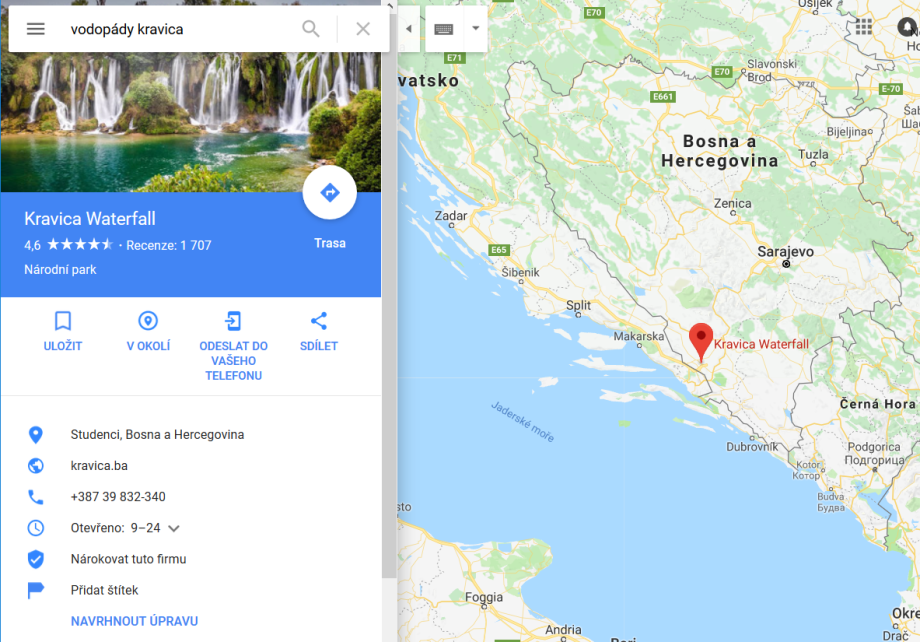Save place with Uložit bookmark icon
Image resolution: width=920 pixels, height=642 pixels.
point(63,332)
